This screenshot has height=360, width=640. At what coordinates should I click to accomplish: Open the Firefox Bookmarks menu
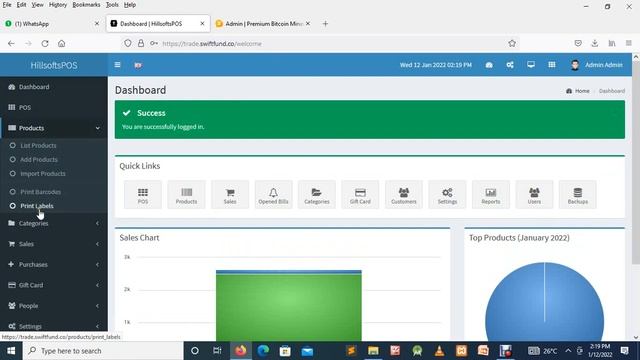[x=86, y=5]
